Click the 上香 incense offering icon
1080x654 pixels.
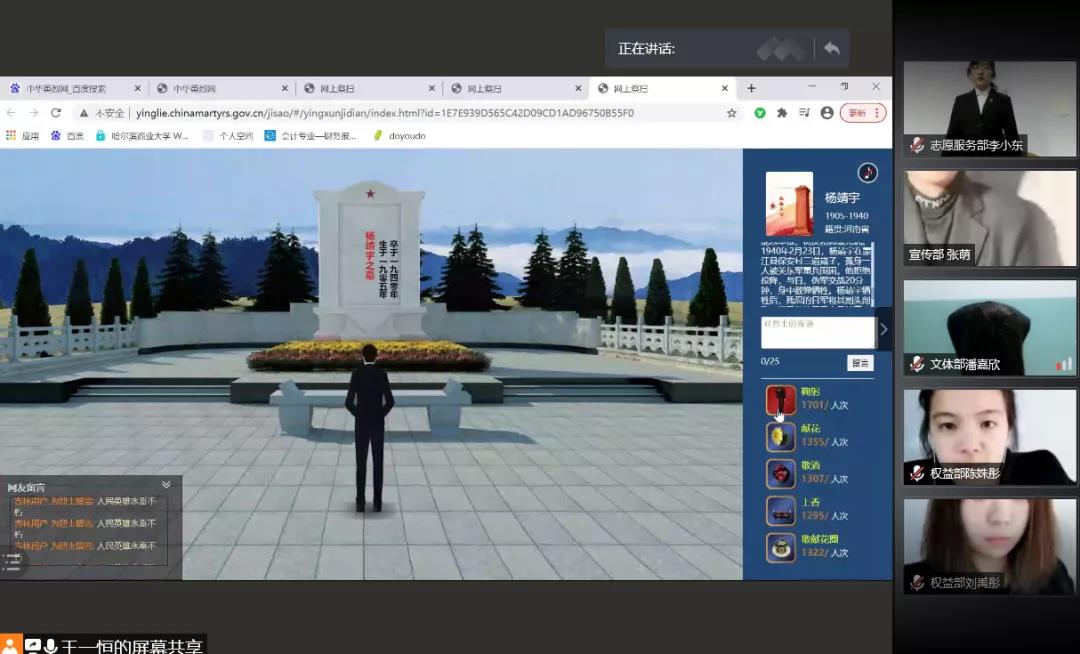point(781,510)
